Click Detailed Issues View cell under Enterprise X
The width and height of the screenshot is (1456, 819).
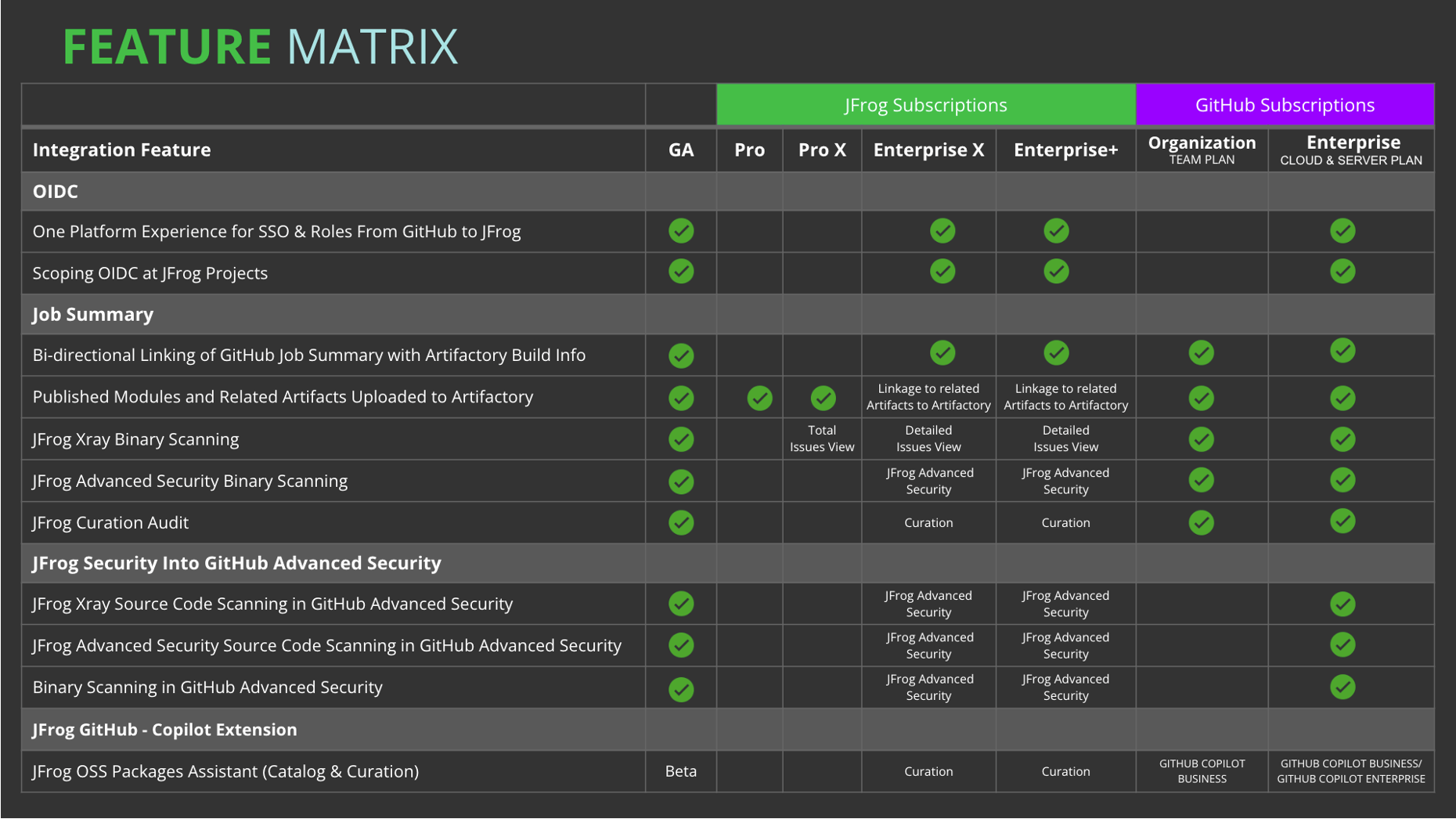point(928,438)
